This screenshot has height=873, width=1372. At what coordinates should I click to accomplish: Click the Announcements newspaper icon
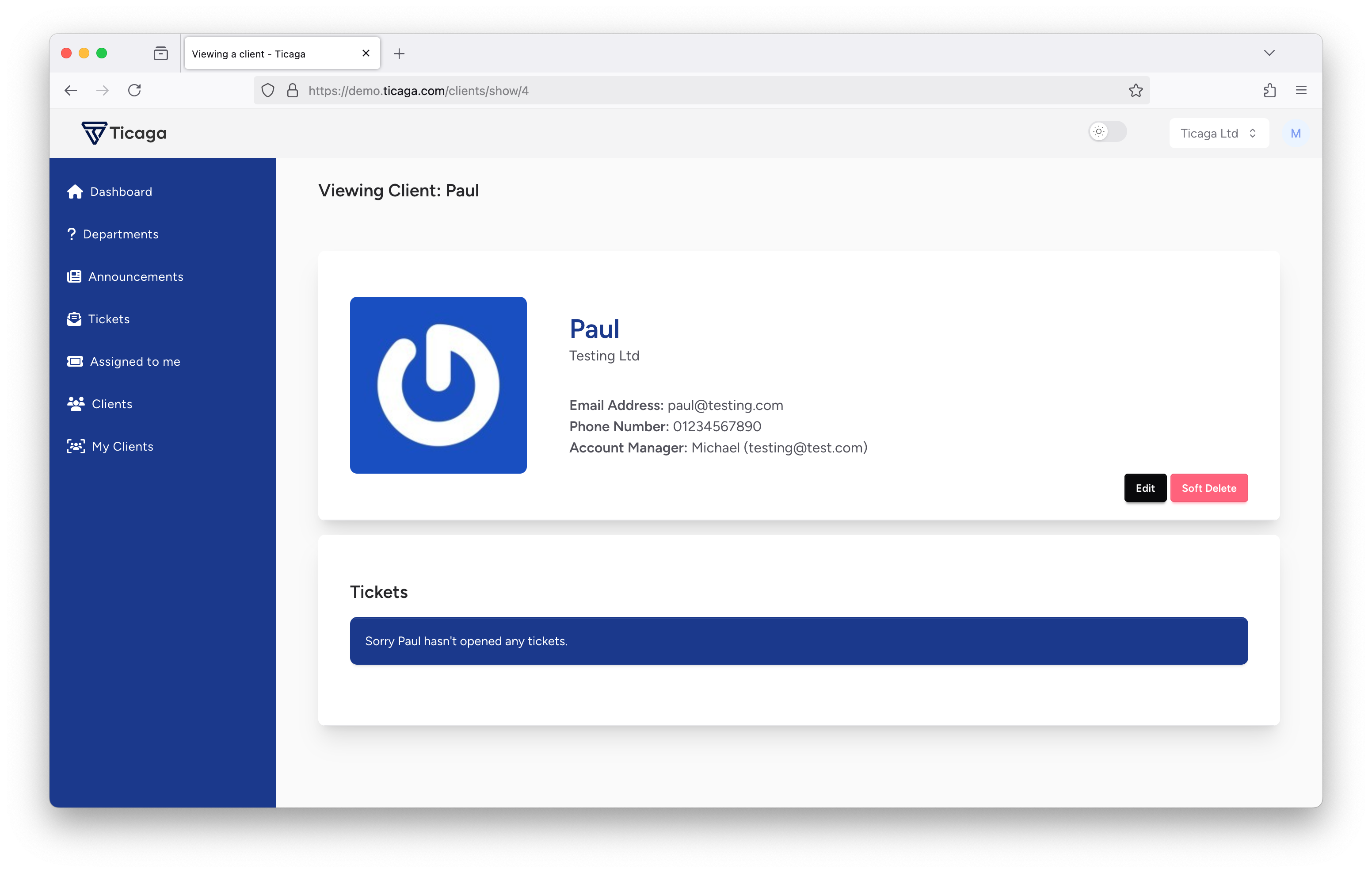coord(74,276)
